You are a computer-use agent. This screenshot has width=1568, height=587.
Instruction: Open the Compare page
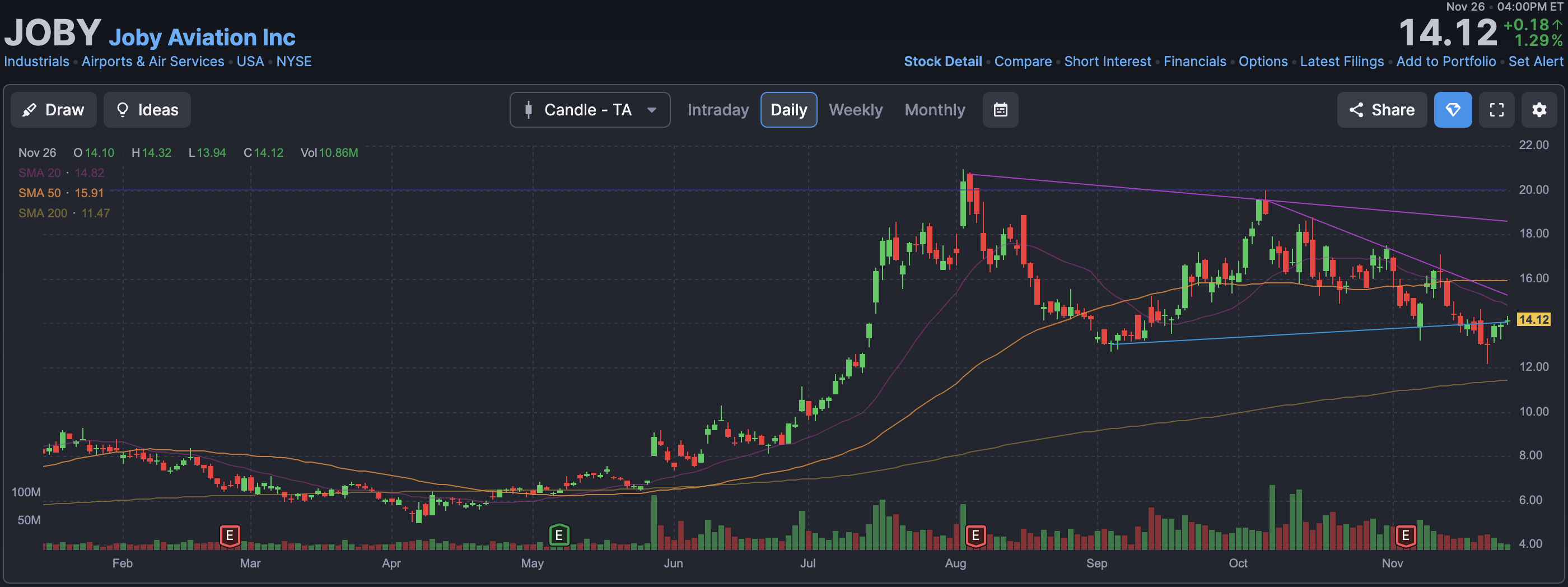(1023, 62)
